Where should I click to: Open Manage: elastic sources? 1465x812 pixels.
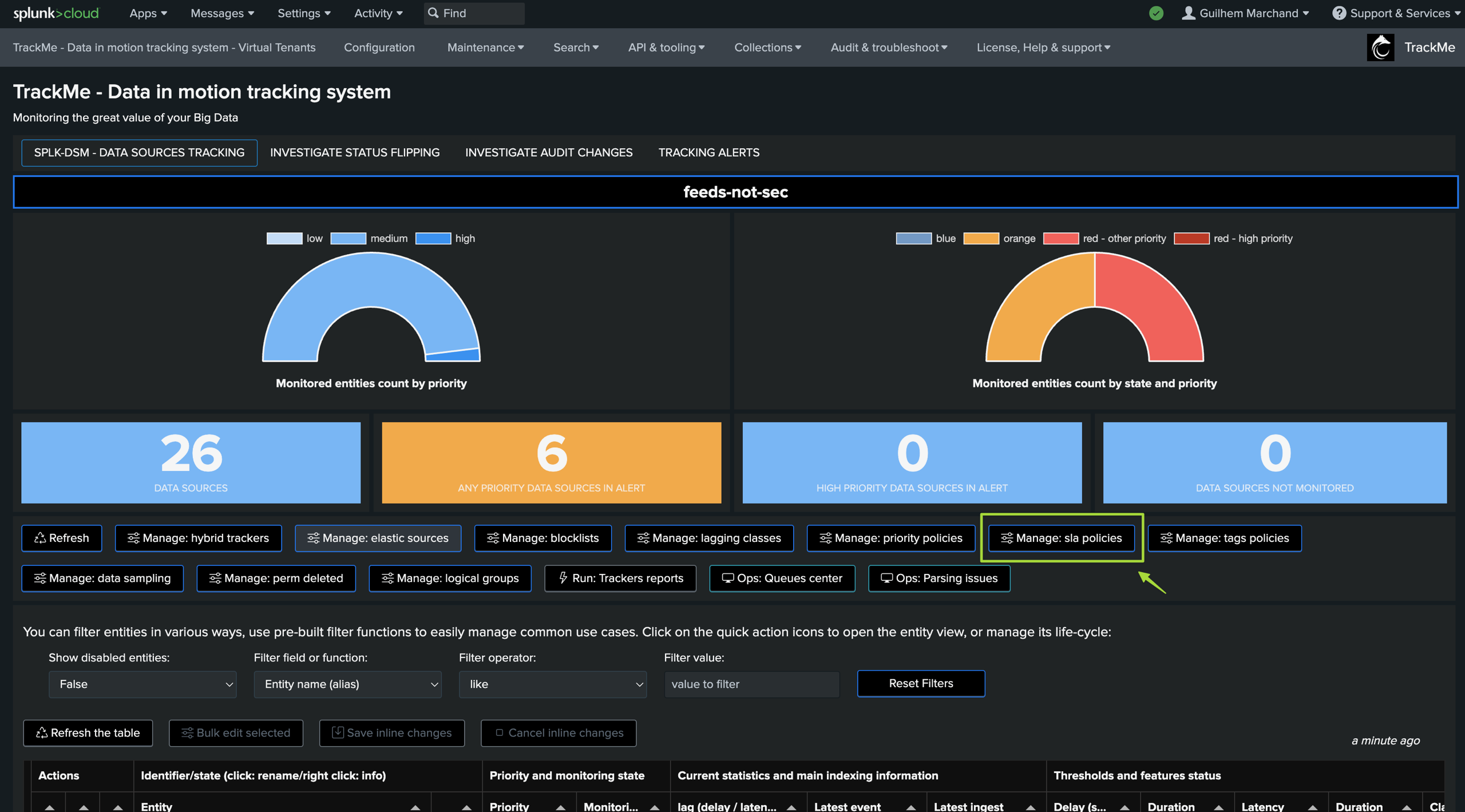(x=378, y=538)
